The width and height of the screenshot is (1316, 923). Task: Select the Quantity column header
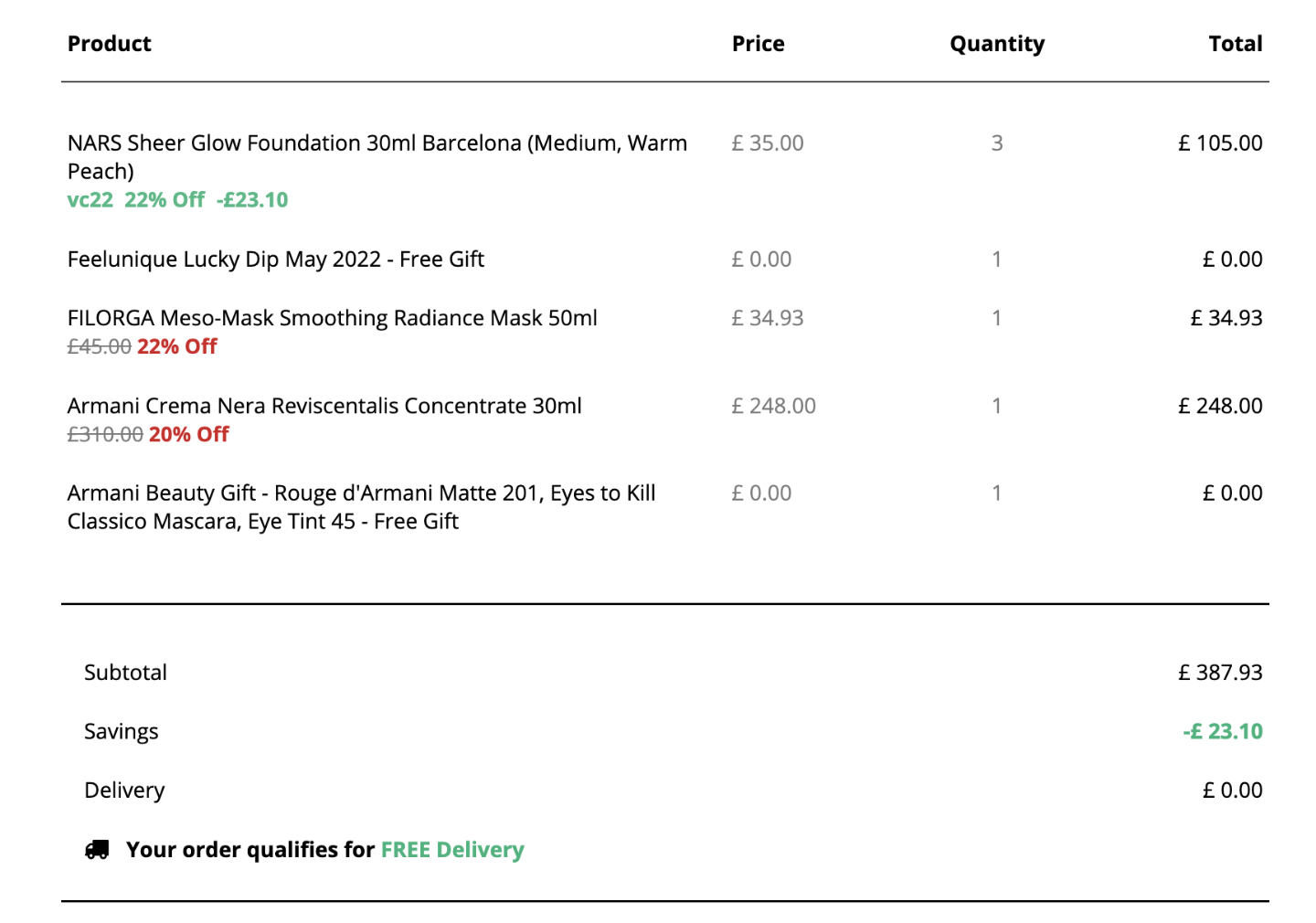click(997, 45)
